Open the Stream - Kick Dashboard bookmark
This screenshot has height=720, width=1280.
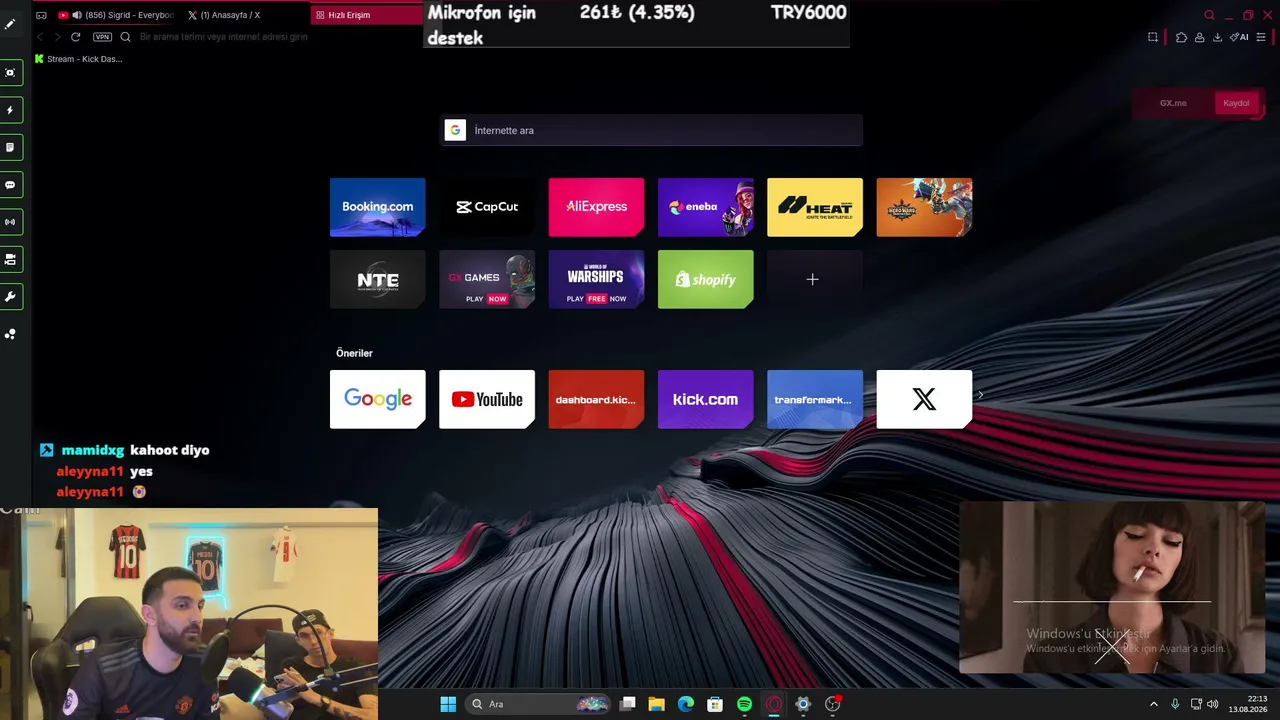click(x=78, y=59)
